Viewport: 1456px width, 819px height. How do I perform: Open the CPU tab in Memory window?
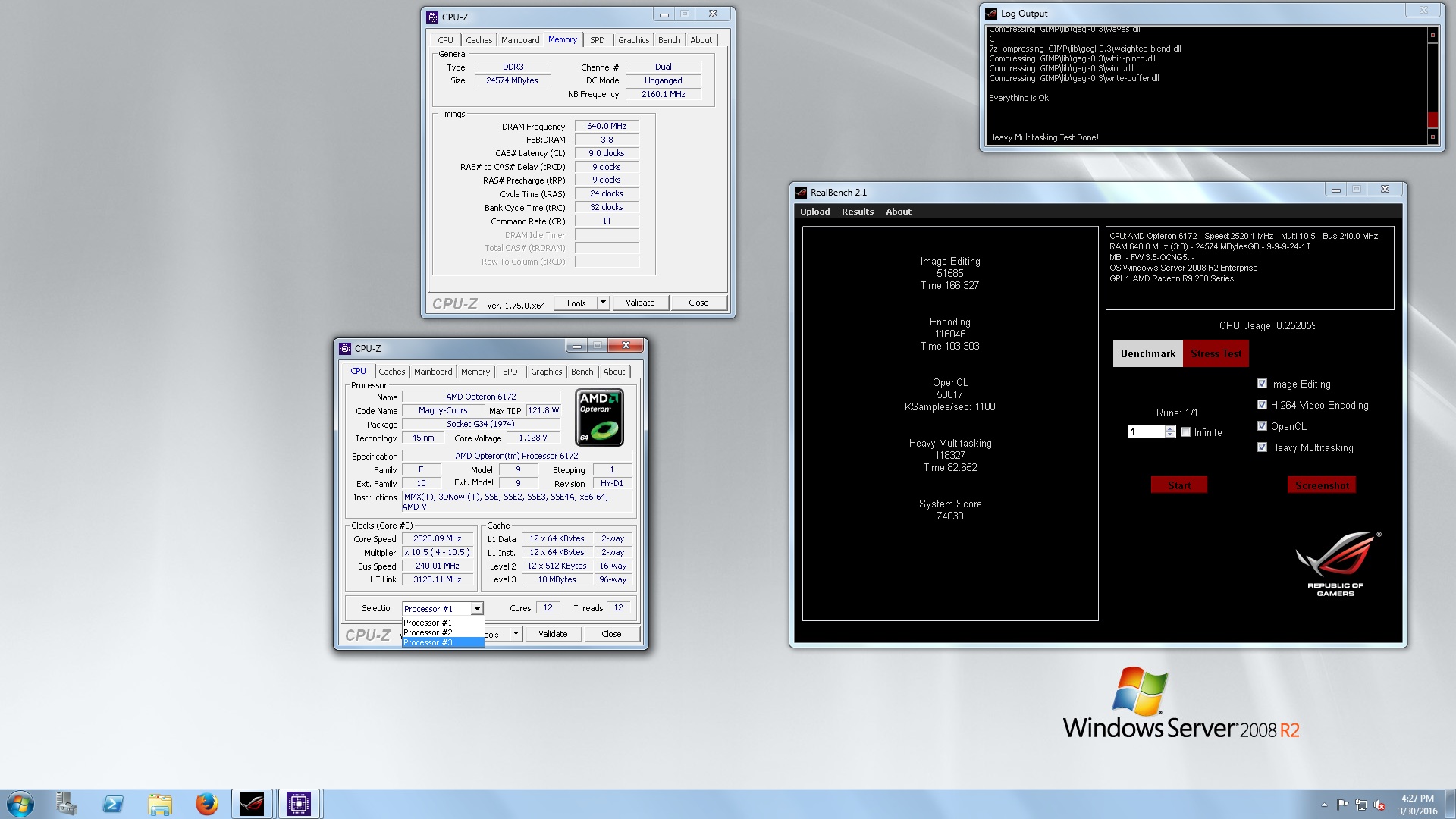point(445,40)
